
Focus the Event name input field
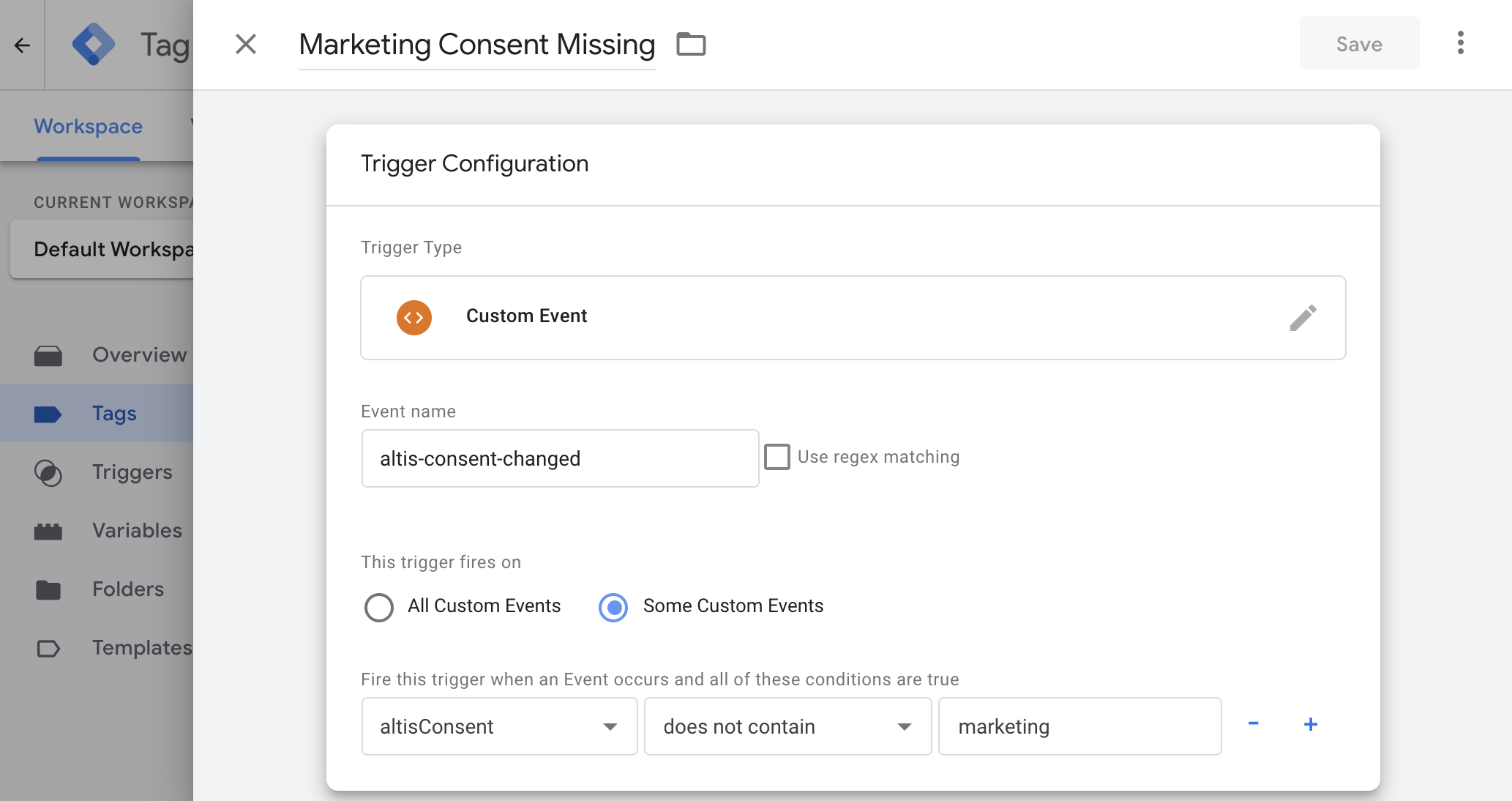click(560, 458)
